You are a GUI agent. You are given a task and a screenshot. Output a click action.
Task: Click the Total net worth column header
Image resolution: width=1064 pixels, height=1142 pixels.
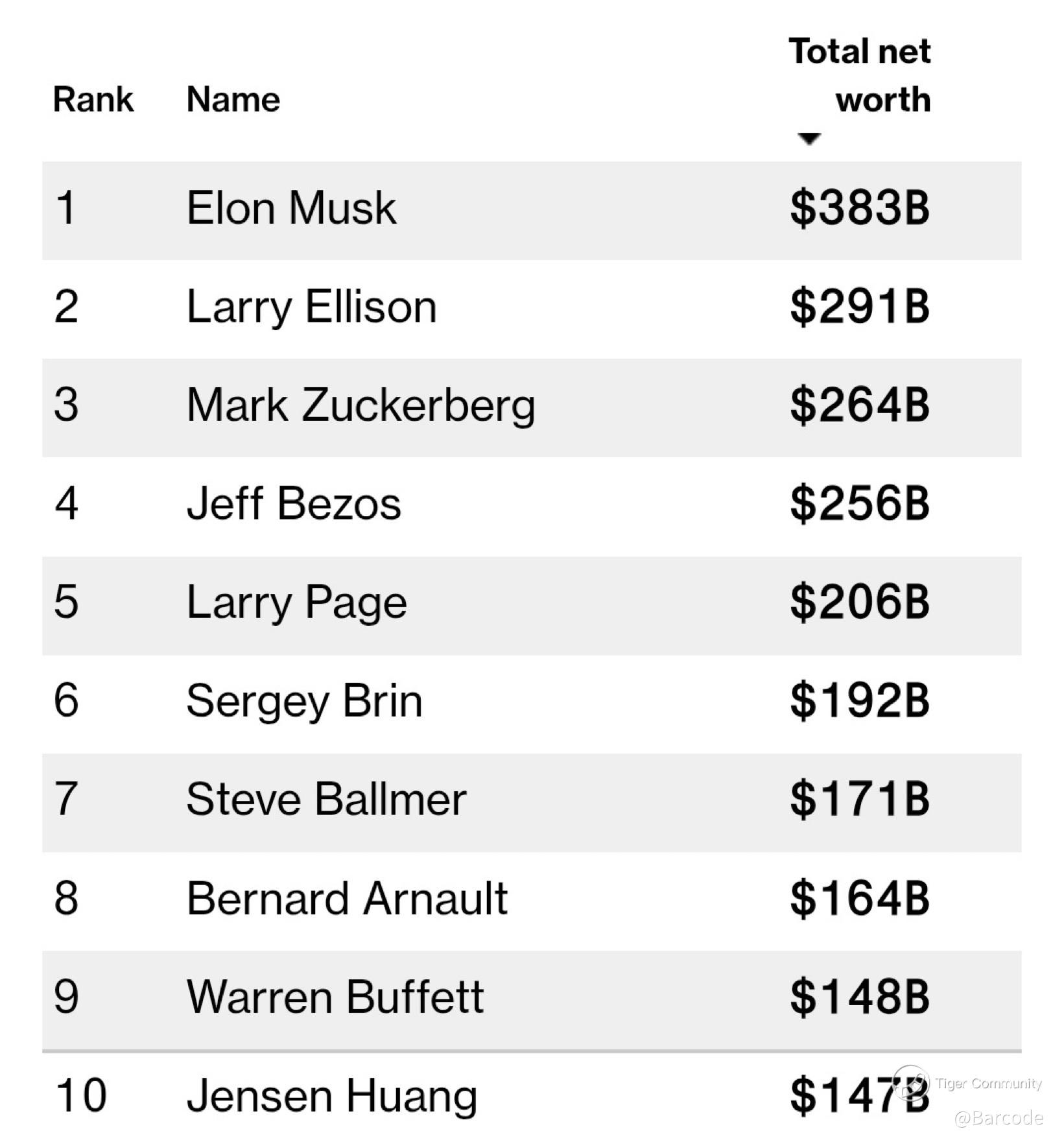click(x=860, y=75)
